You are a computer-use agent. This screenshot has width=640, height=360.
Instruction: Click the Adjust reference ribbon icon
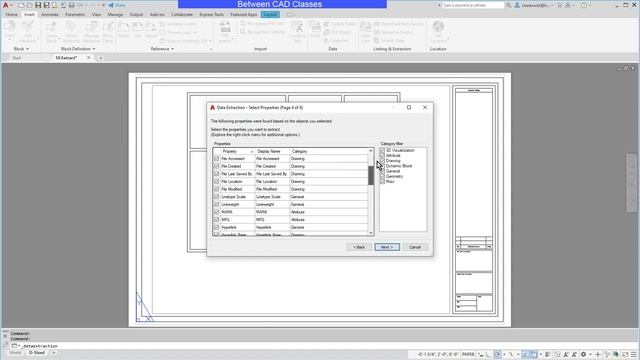pyautogui.click(x=151, y=29)
